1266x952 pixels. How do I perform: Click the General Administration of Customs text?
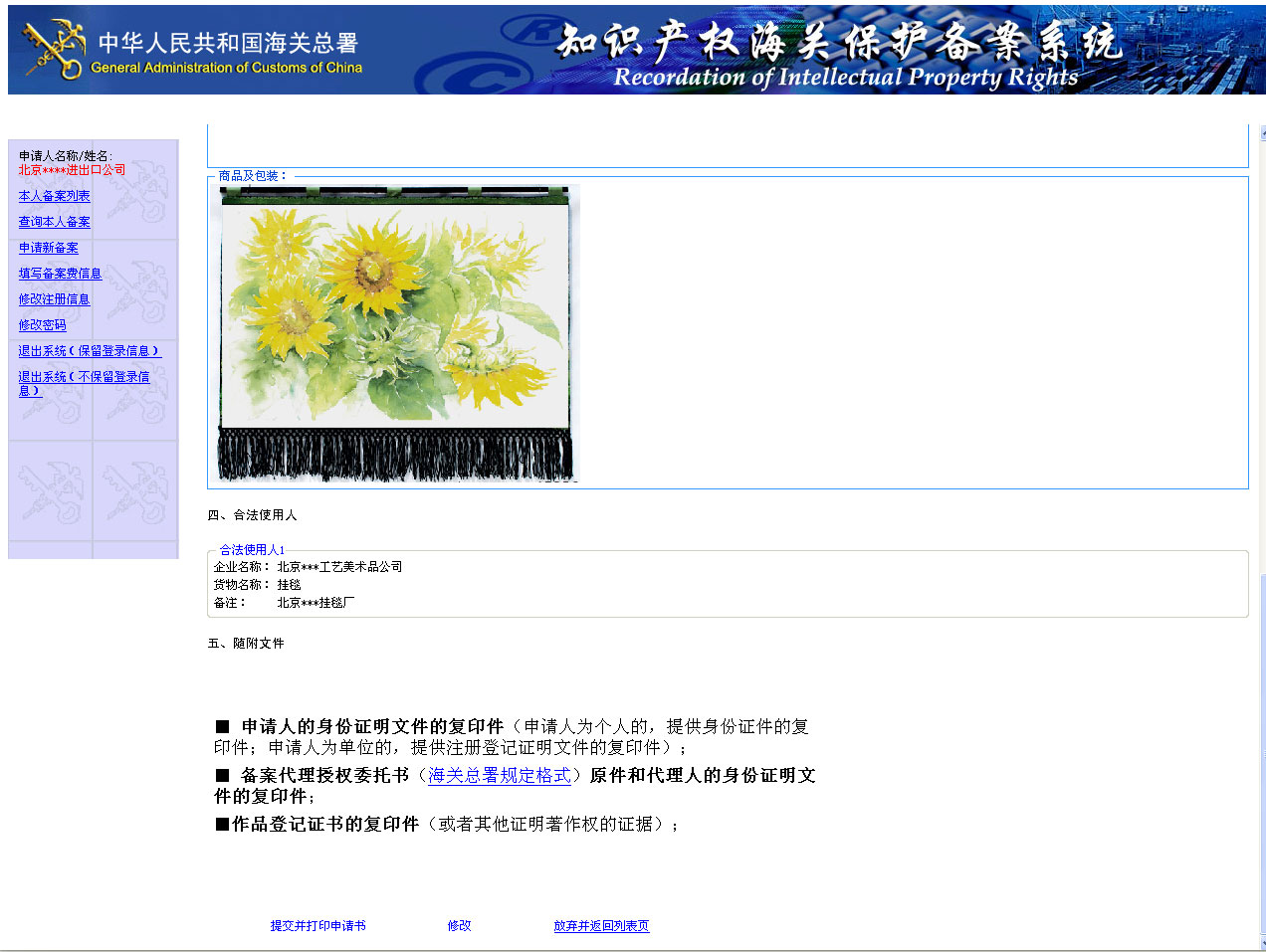(x=226, y=68)
